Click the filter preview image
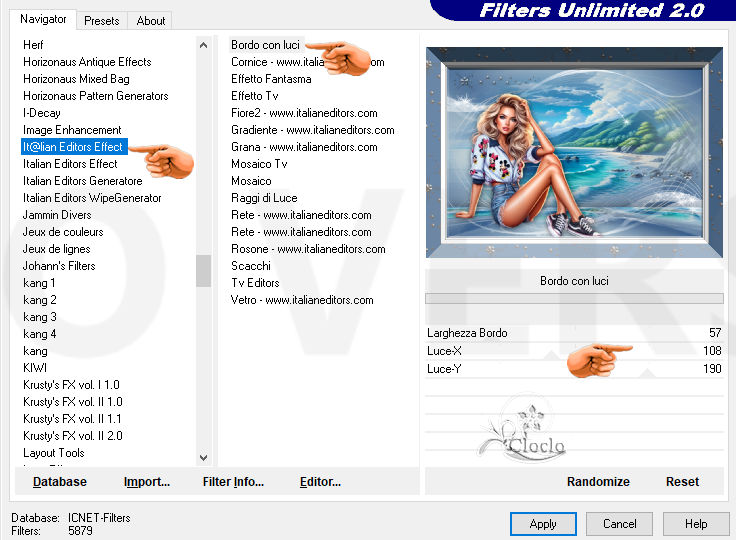Viewport: 736px width, 540px height. tap(574, 152)
